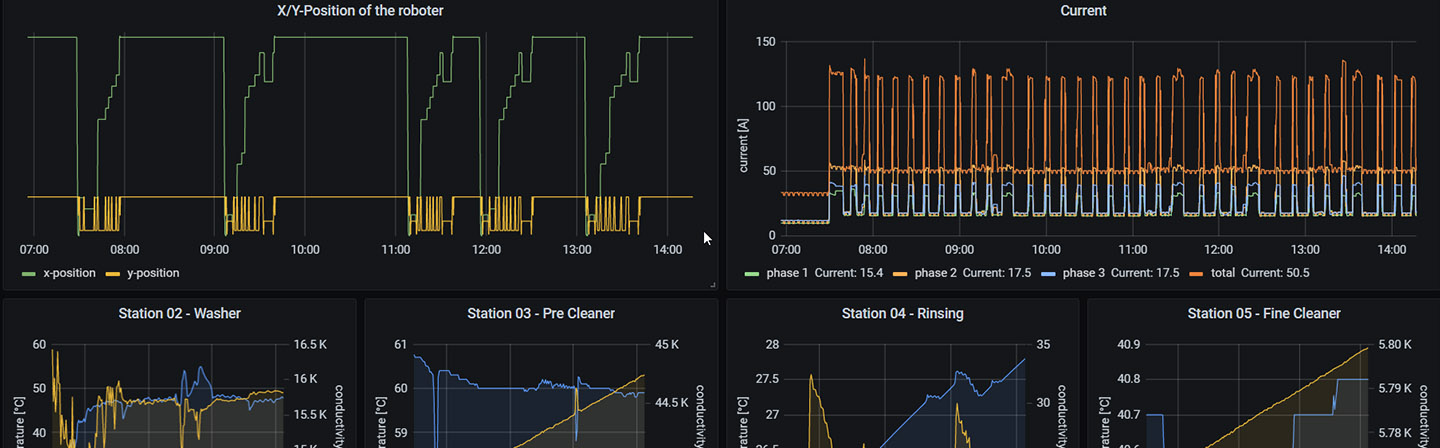Open the Station 04 - Rinsing panel title

902,313
